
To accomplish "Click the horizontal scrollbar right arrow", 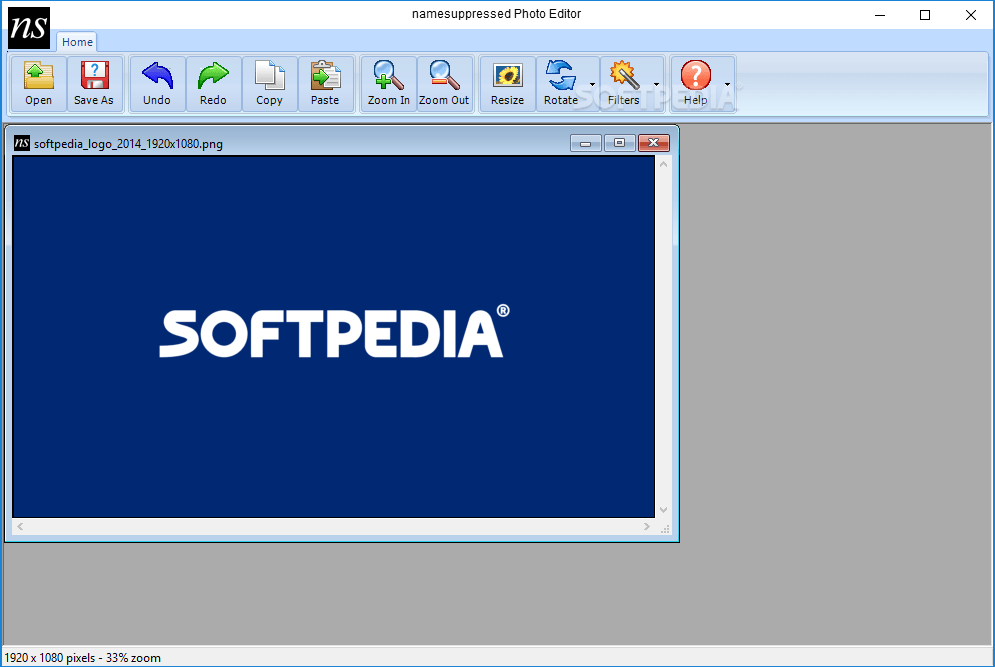I will (647, 526).
